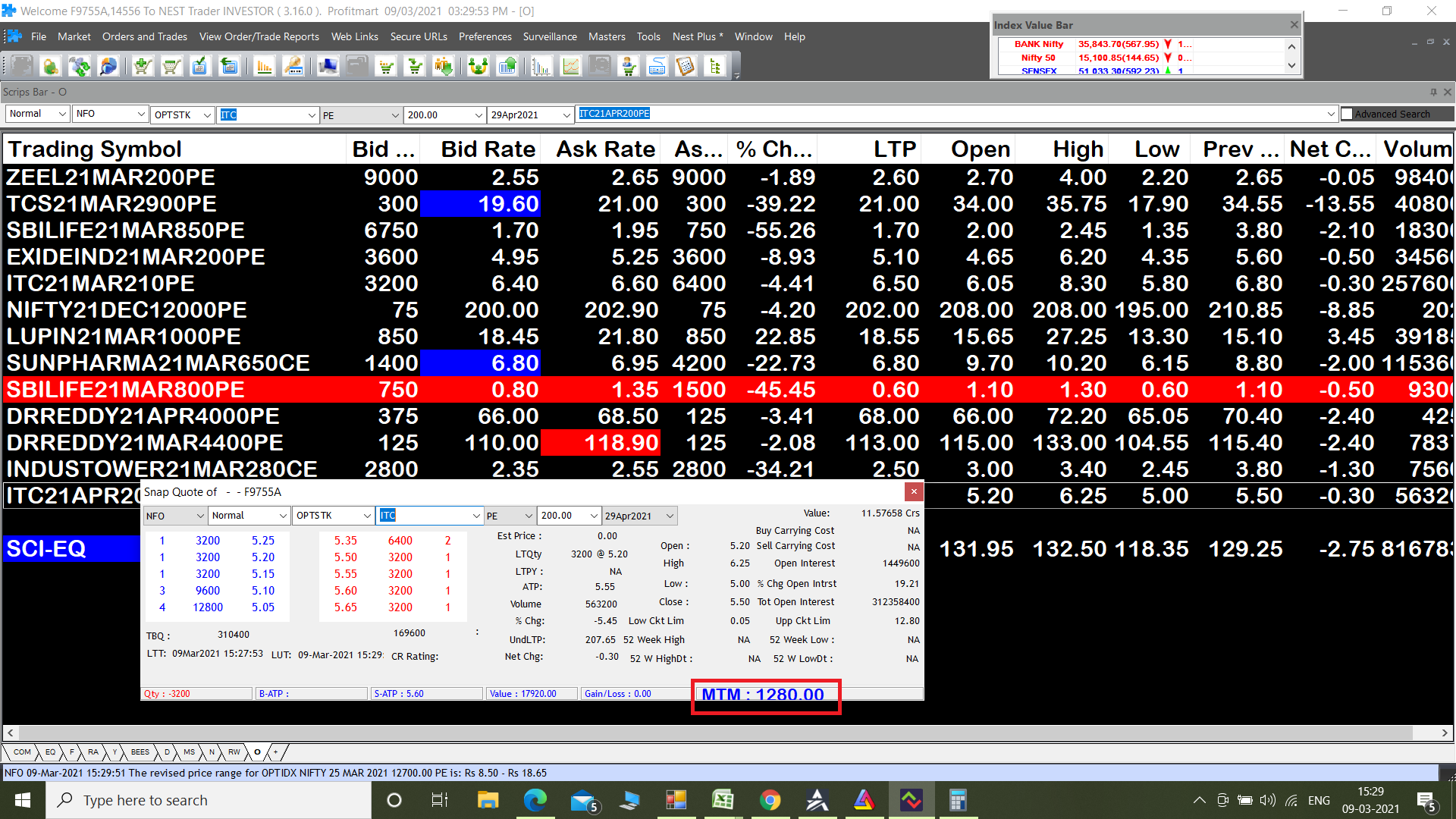This screenshot has height=819, width=1456.
Task: Click the cart with green down-arrow icon
Action: 416,67
